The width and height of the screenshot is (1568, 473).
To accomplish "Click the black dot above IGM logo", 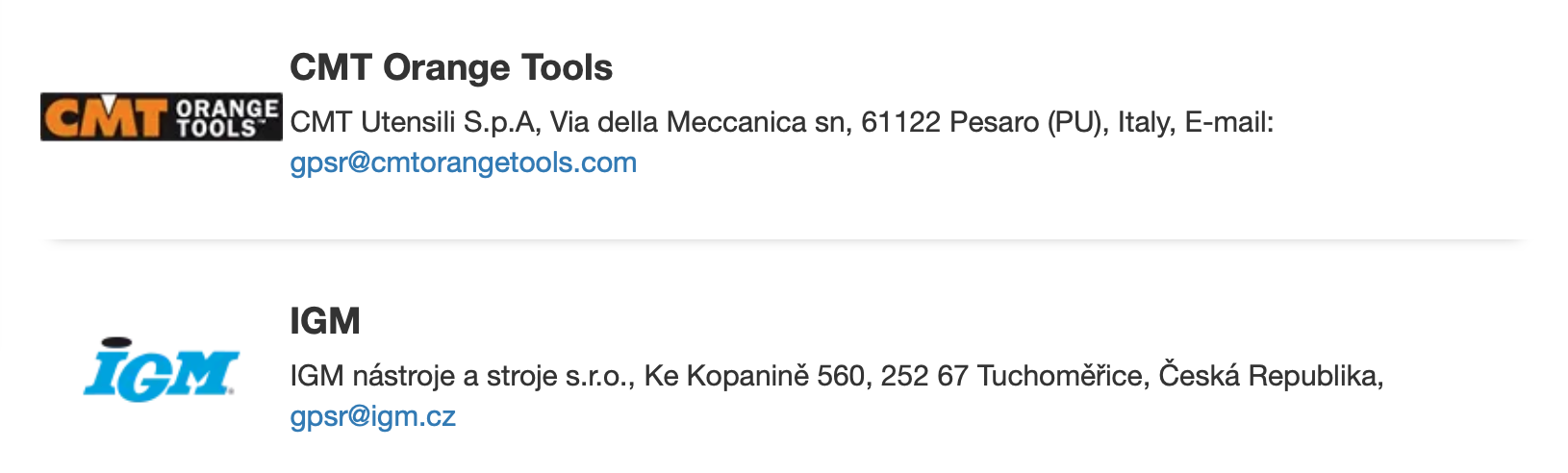I will click(x=116, y=341).
